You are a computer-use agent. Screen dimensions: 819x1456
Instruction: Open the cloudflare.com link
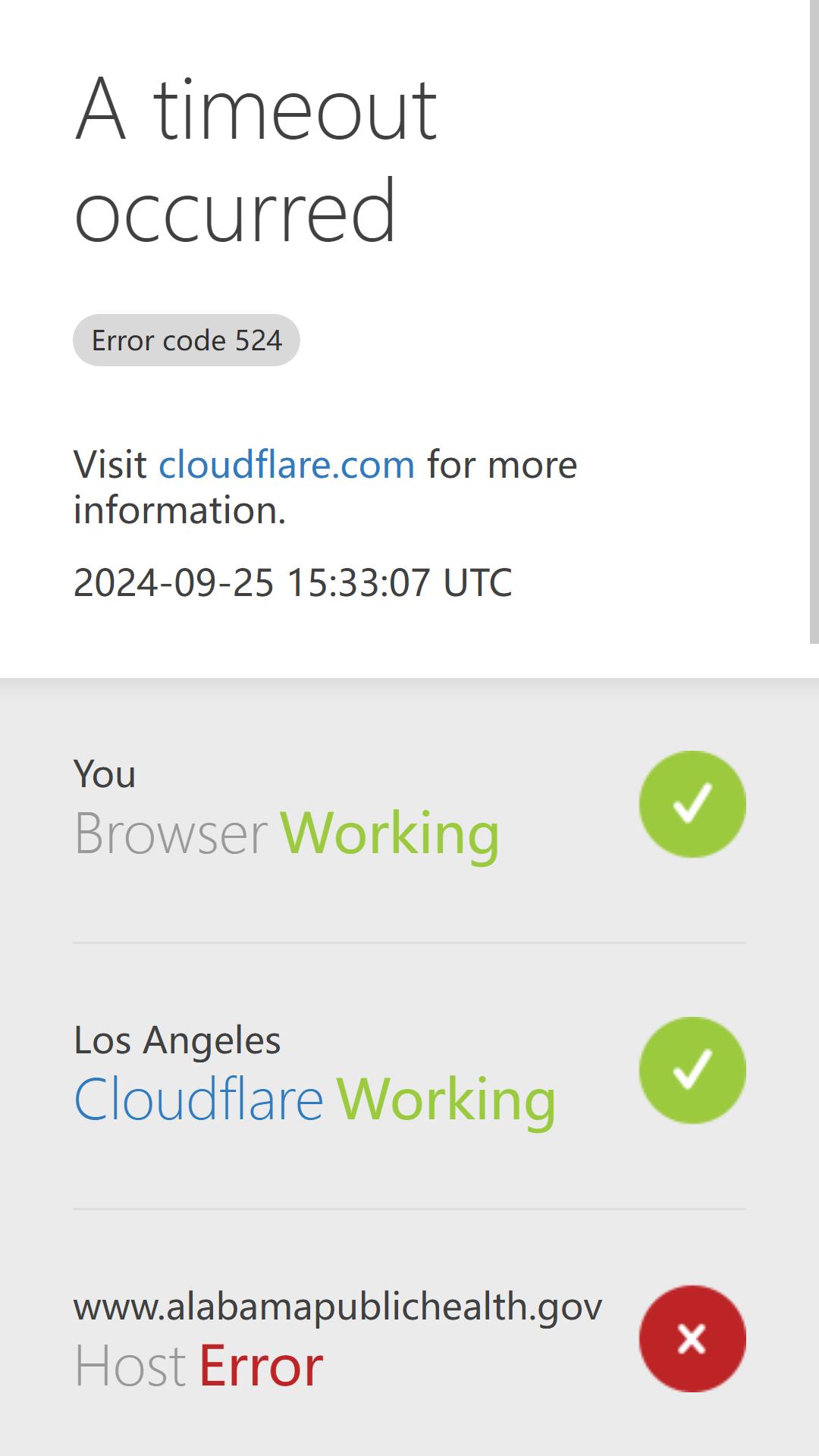click(x=287, y=464)
